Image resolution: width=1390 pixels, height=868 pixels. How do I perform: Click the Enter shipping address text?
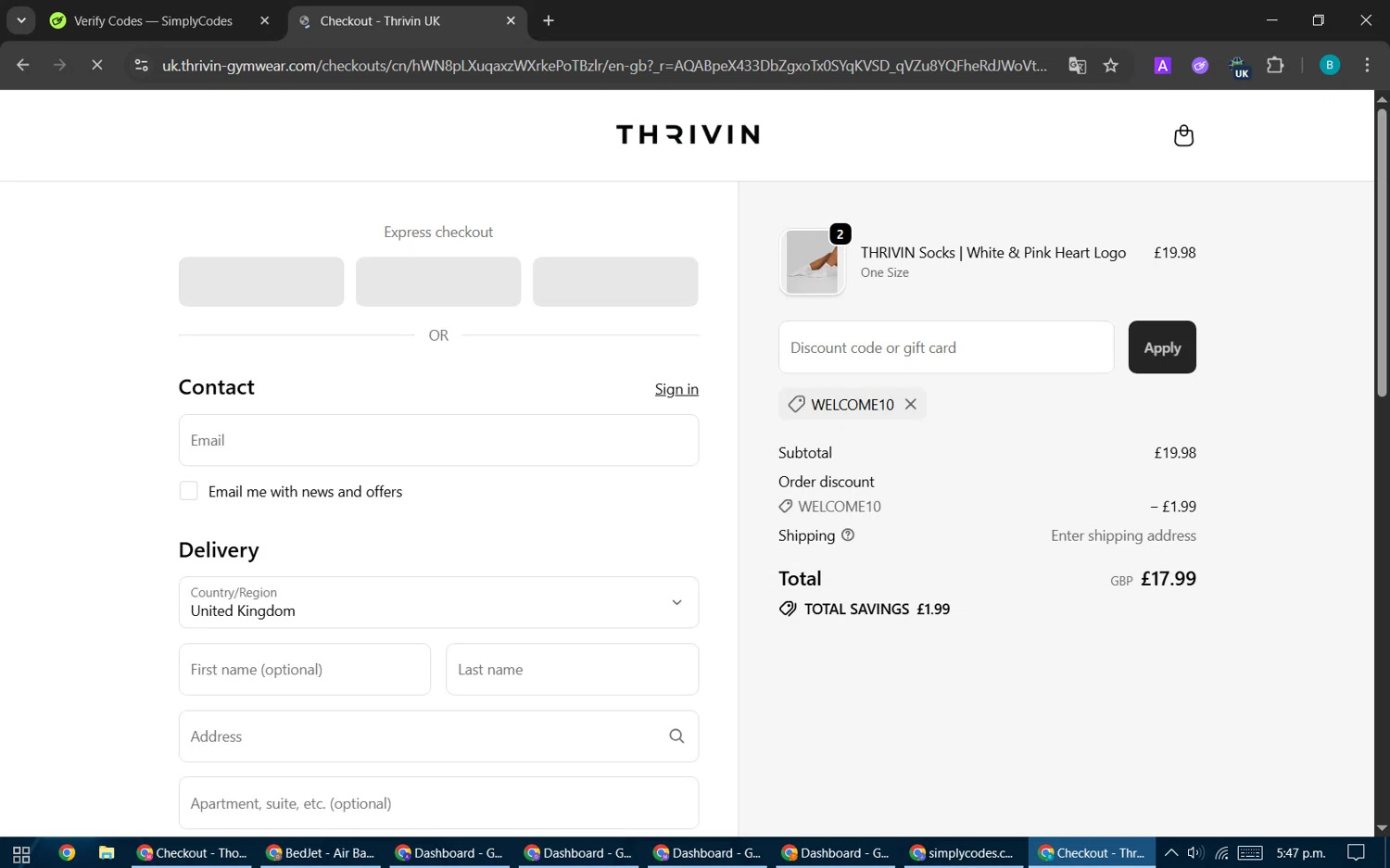click(1123, 535)
